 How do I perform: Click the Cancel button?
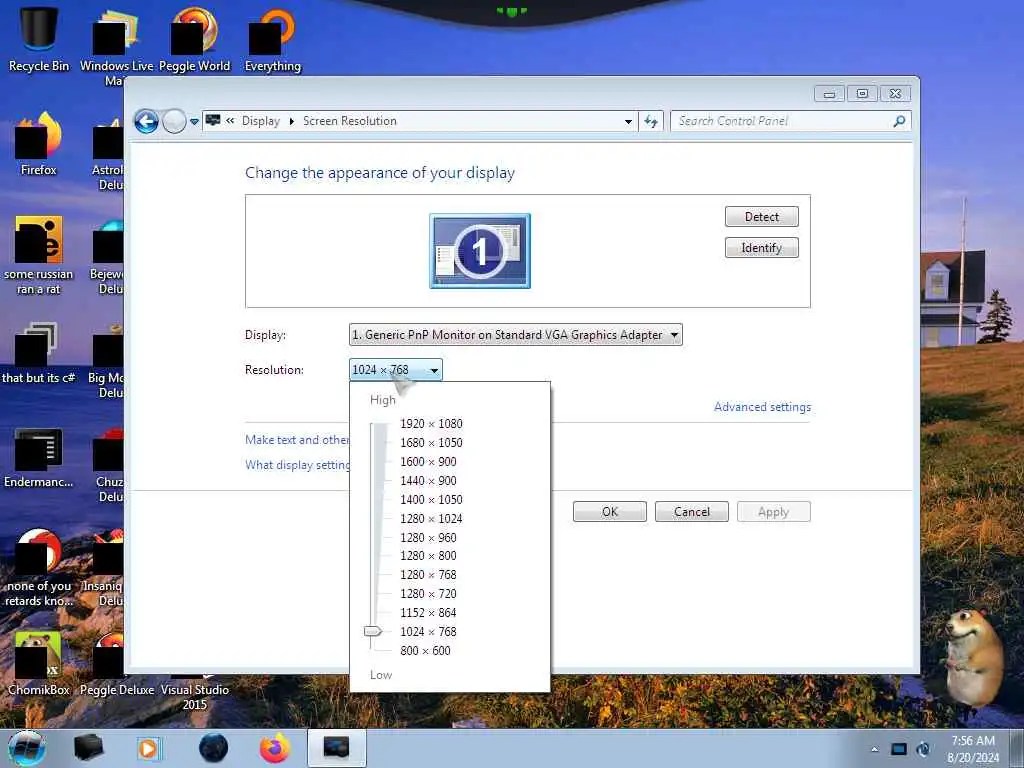tap(692, 511)
